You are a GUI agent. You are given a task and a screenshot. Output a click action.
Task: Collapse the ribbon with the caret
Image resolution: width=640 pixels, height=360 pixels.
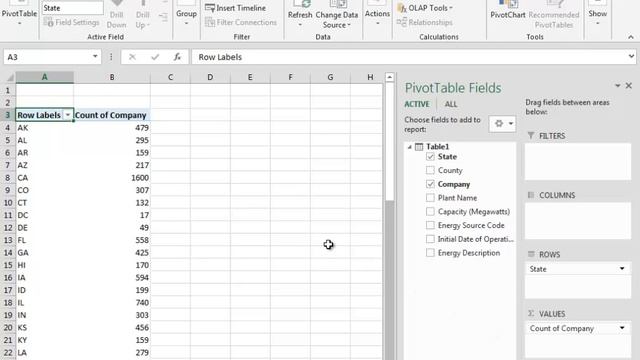pos(631,37)
